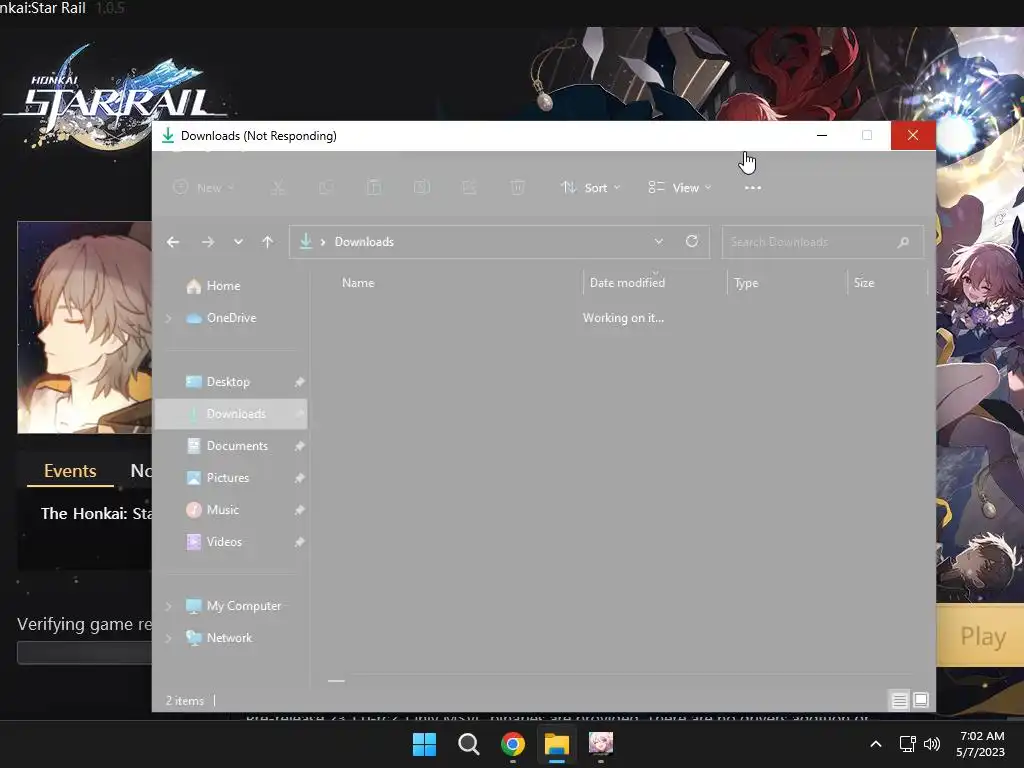Viewport: 1024px width, 768px height.
Task: Click Honkai Star Rail launcher taskbar icon
Action: [x=601, y=743]
